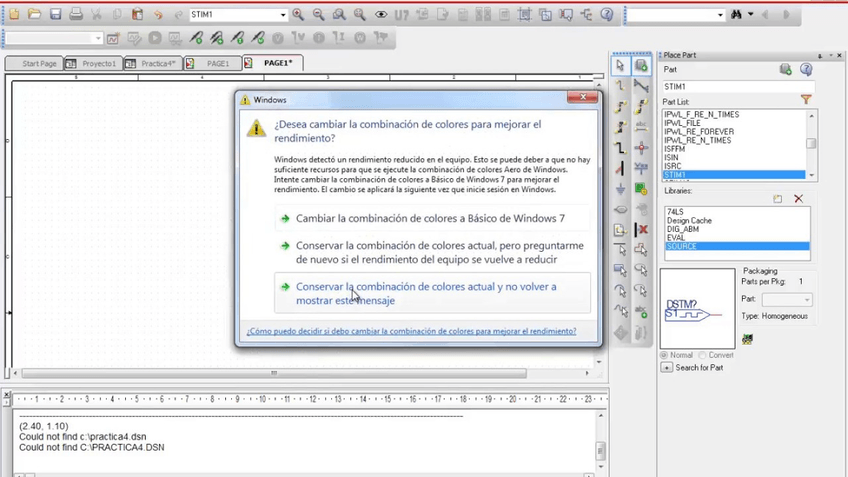Screen dimensions: 848x477
Task: Open the STIM1 dropdown in the toolbar
Action: coord(283,15)
